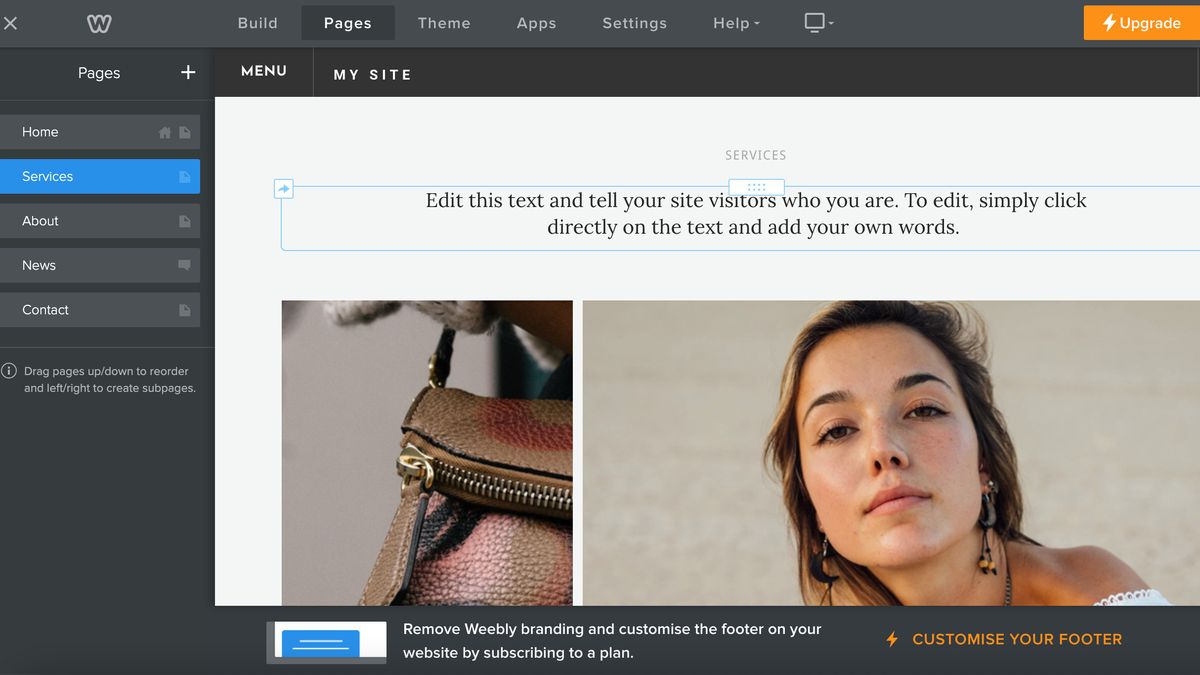
Task: Add a new page using the plus icon
Action: (187, 72)
